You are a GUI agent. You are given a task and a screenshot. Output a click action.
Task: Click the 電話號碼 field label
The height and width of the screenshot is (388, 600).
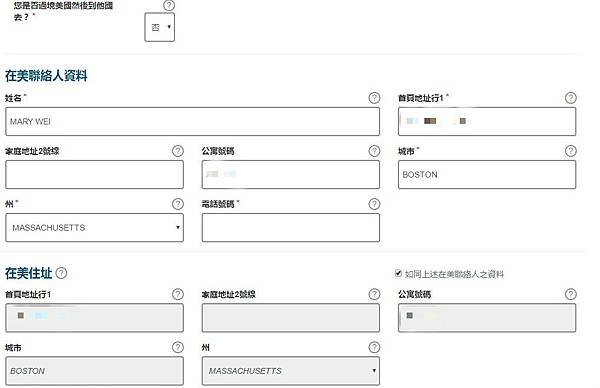click(218, 204)
